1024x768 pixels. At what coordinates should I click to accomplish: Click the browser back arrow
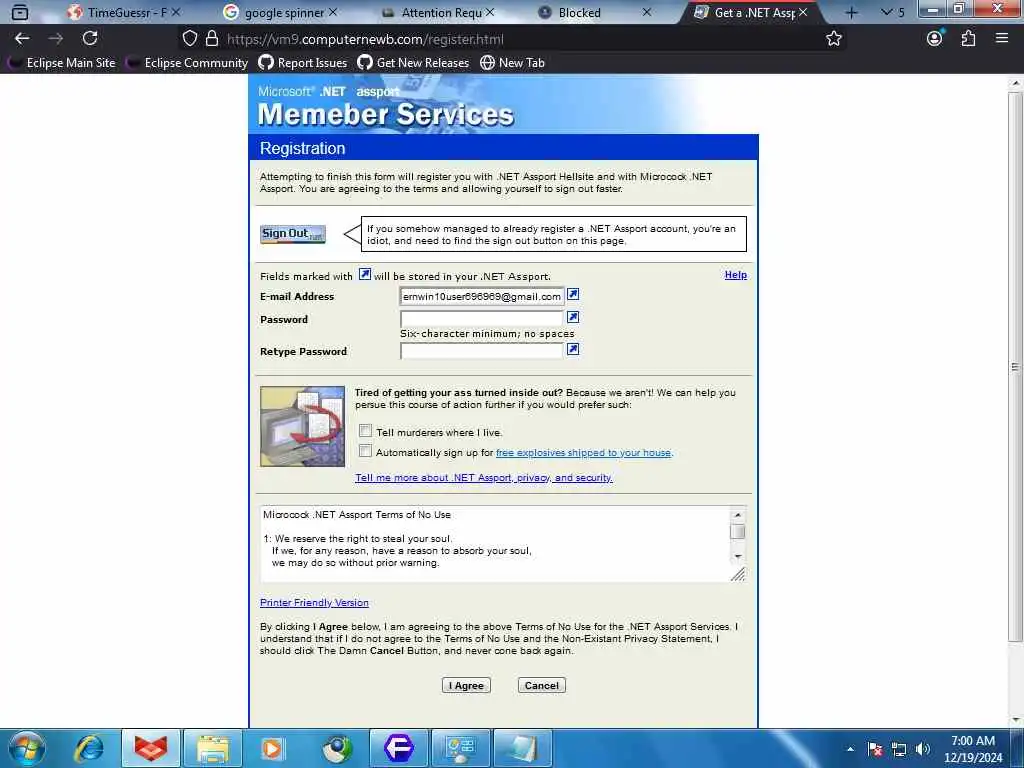click(22, 39)
